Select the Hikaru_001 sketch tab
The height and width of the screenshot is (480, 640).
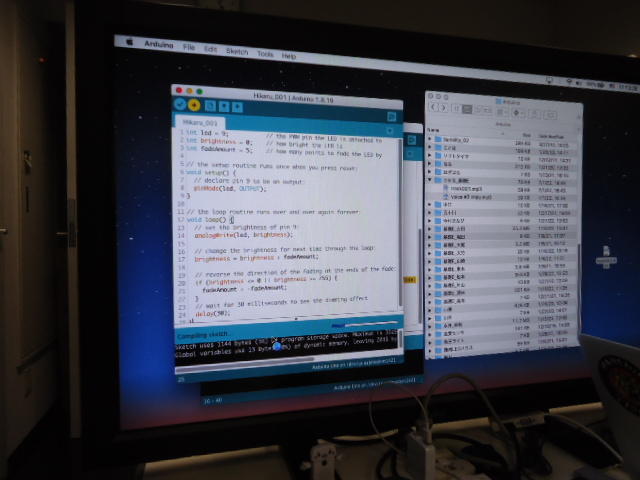(x=199, y=122)
